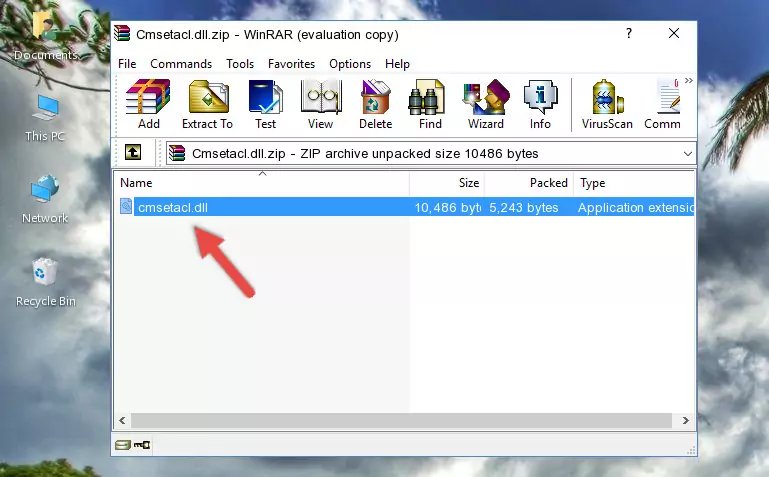Click the horizontal scrollbar thumb
Image resolution: width=769 pixels, height=477 pixels.
tap(401, 420)
